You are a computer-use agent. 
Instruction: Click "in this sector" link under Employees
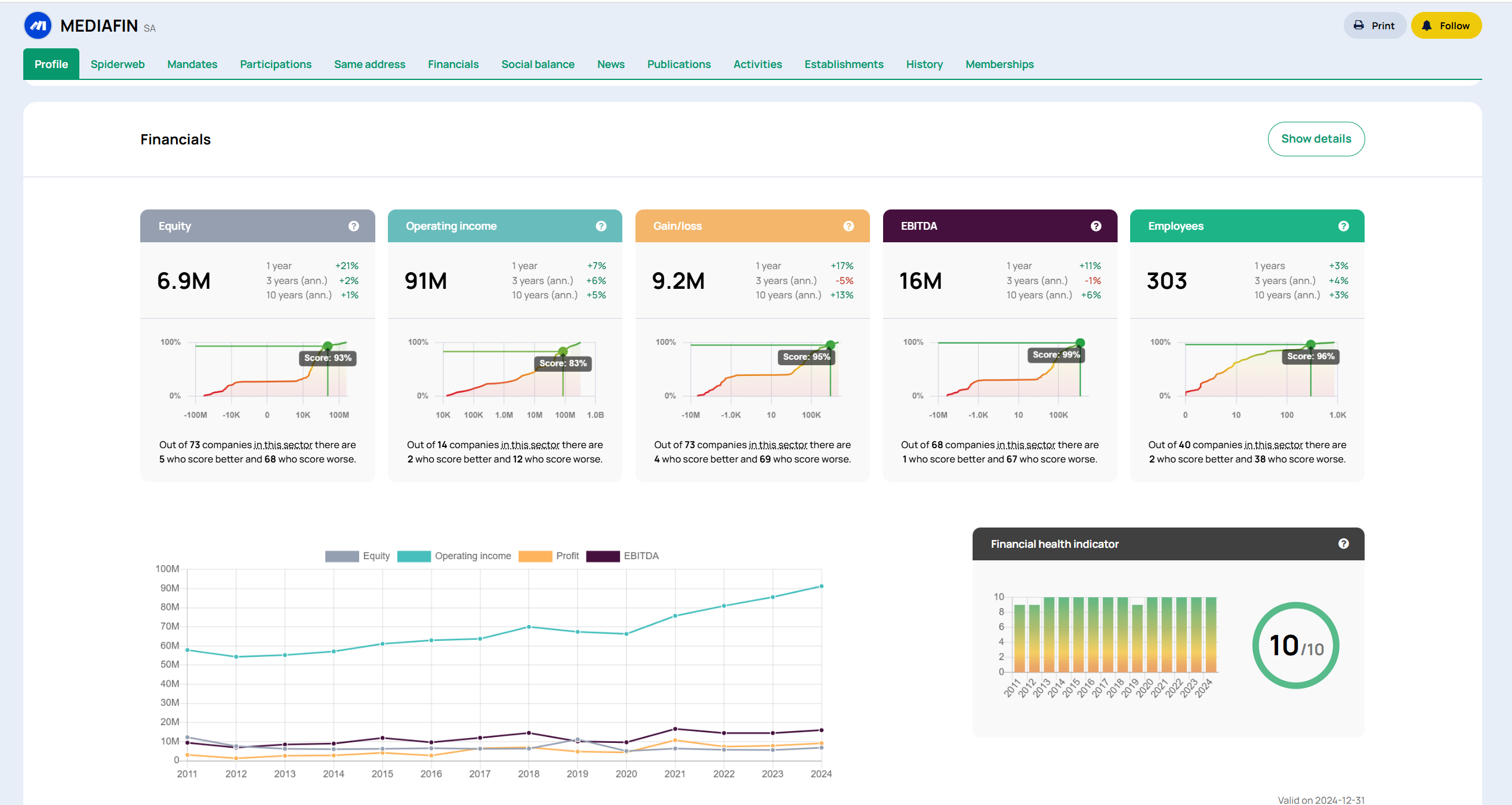tap(1273, 445)
